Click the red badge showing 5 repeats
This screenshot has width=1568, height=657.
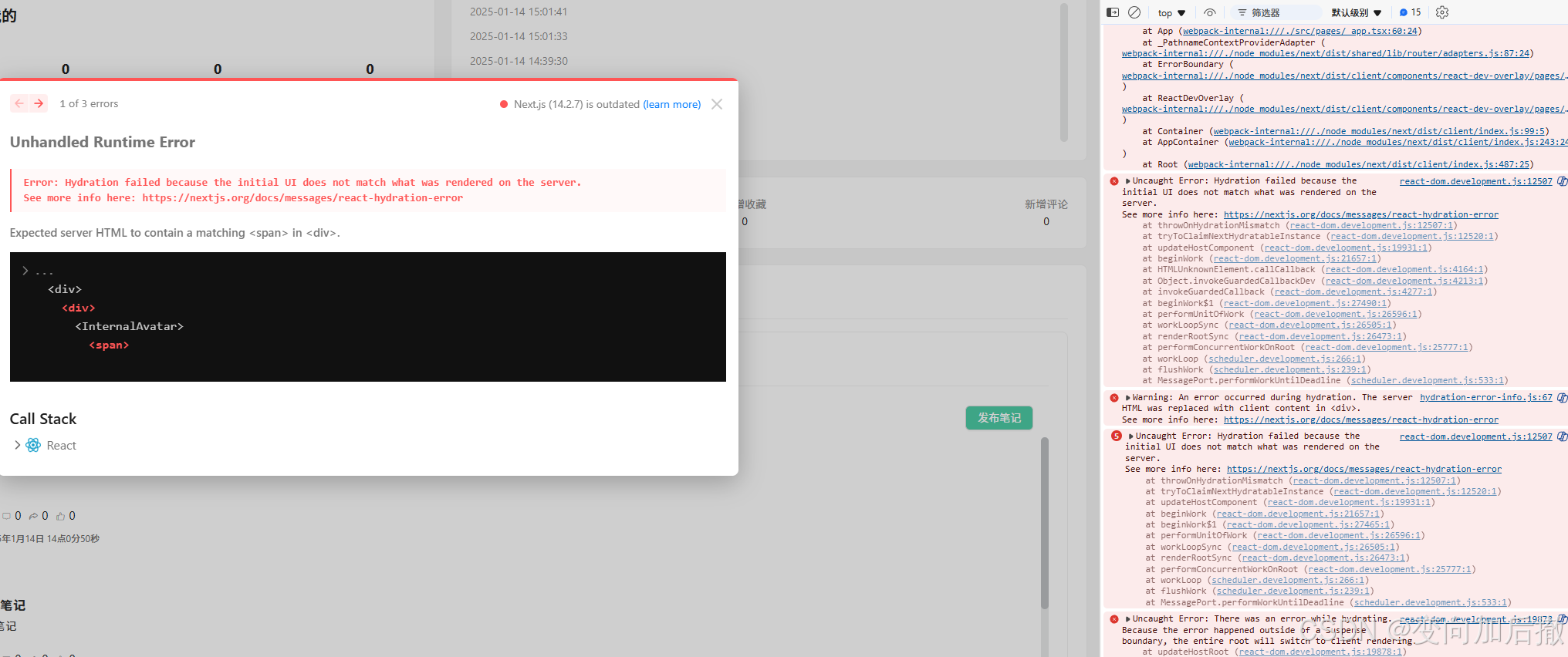[x=1116, y=436]
